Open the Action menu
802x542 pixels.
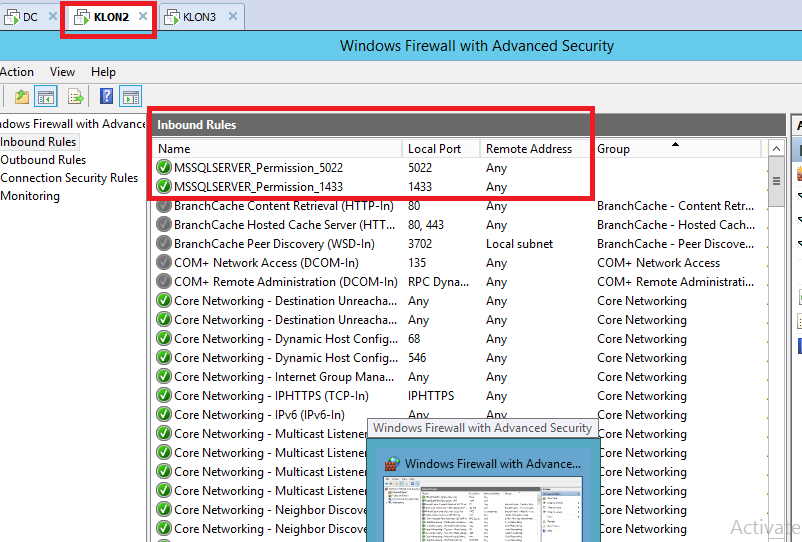coord(16,72)
